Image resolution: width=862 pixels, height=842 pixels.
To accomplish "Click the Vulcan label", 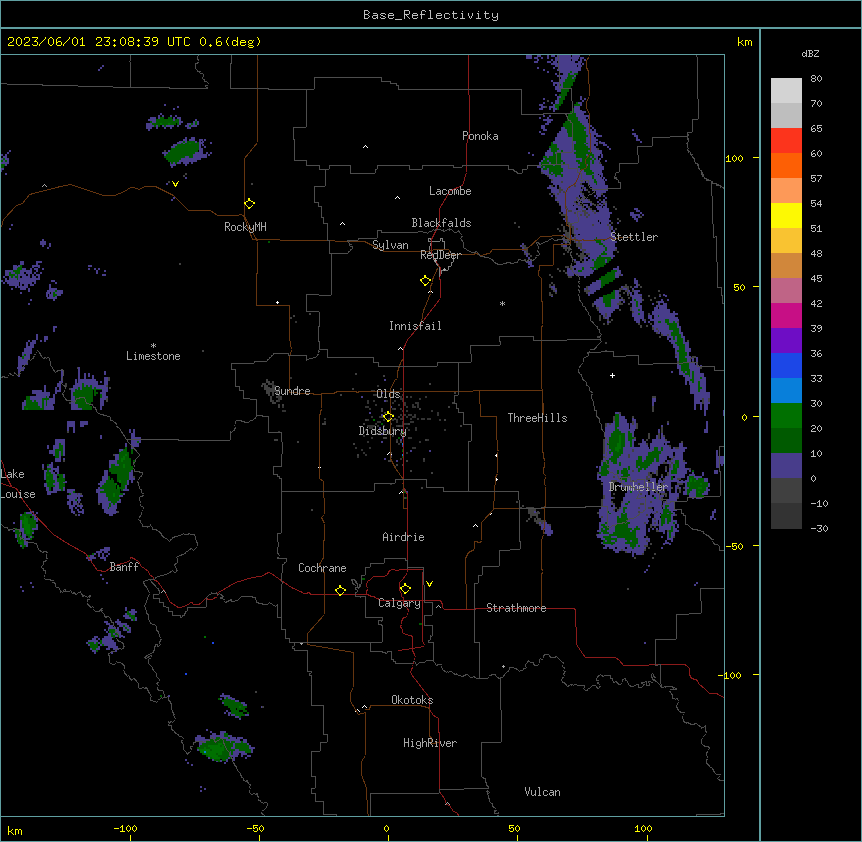I will coord(542,792).
